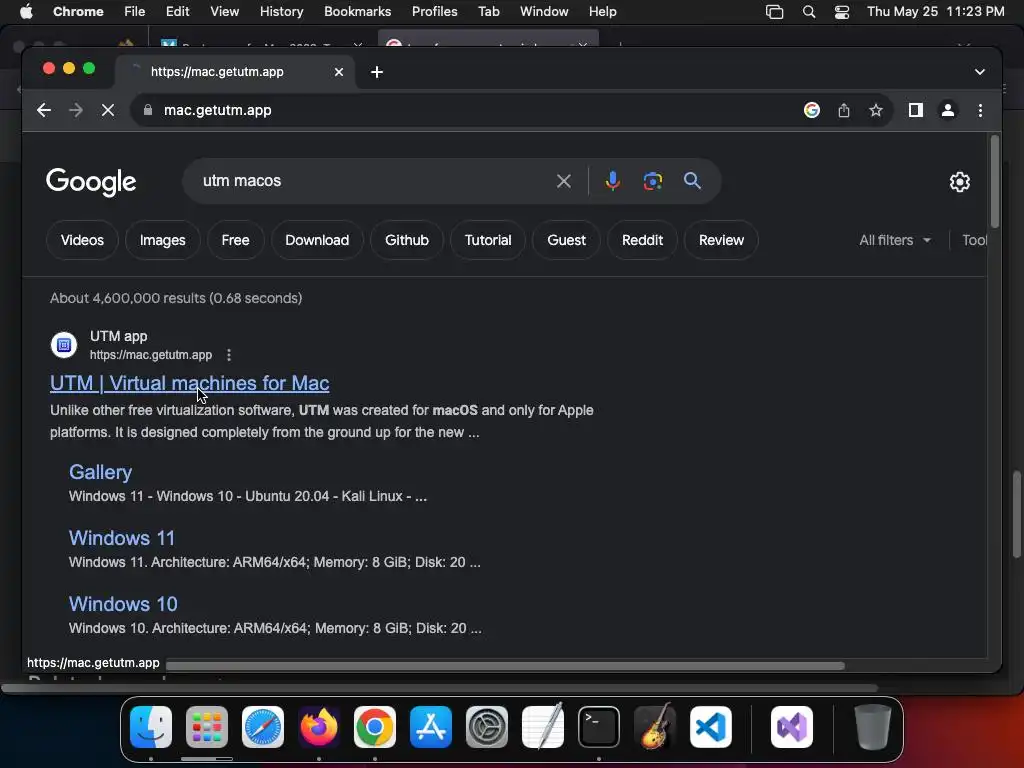Open Launchpad from the Dock
This screenshot has width=1024, height=768.
(x=207, y=727)
